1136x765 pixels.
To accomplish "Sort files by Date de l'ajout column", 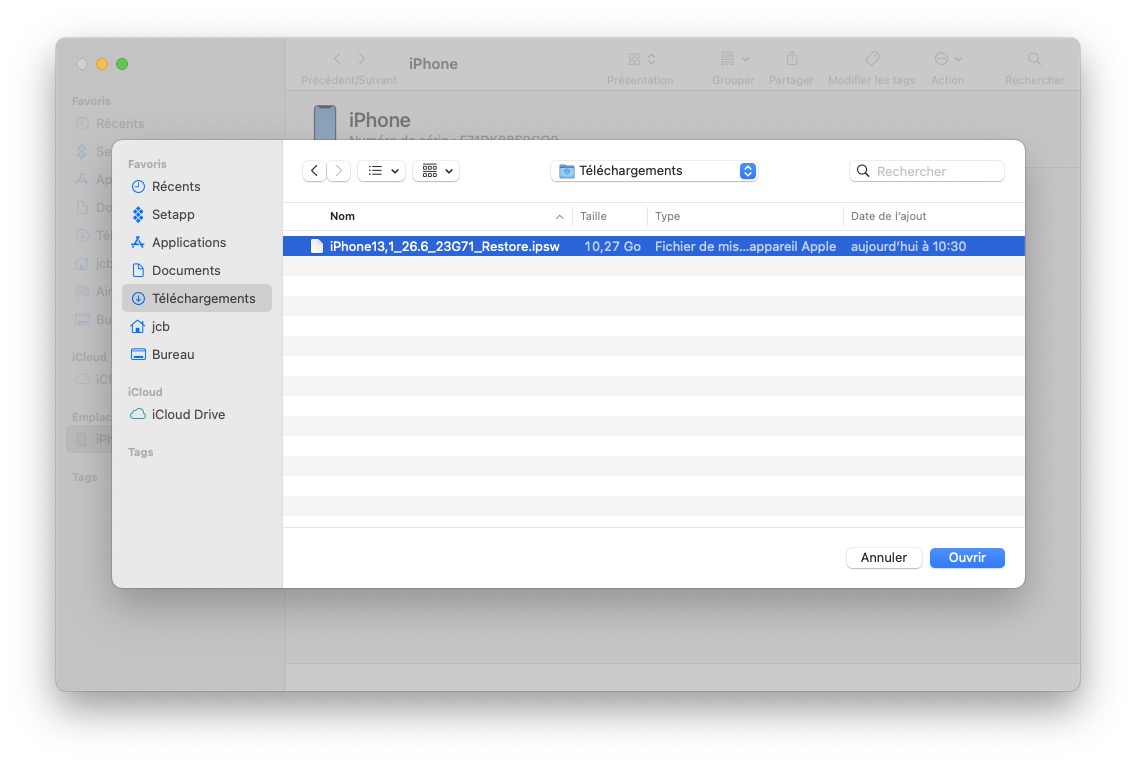I will pos(888,216).
